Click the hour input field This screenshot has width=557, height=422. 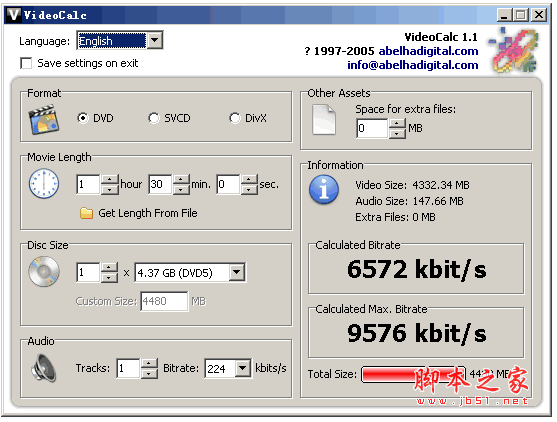pos(88,184)
